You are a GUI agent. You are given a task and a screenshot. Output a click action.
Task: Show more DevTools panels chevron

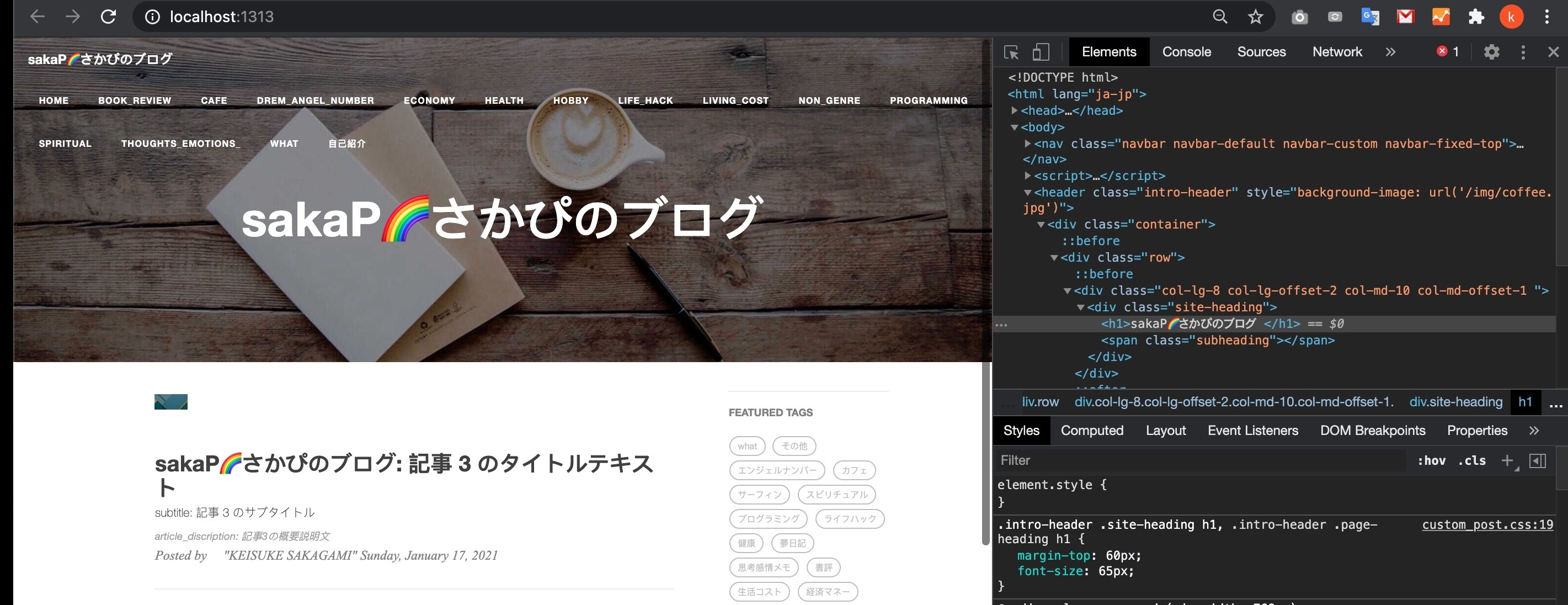pyautogui.click(x=1390, y=52)
